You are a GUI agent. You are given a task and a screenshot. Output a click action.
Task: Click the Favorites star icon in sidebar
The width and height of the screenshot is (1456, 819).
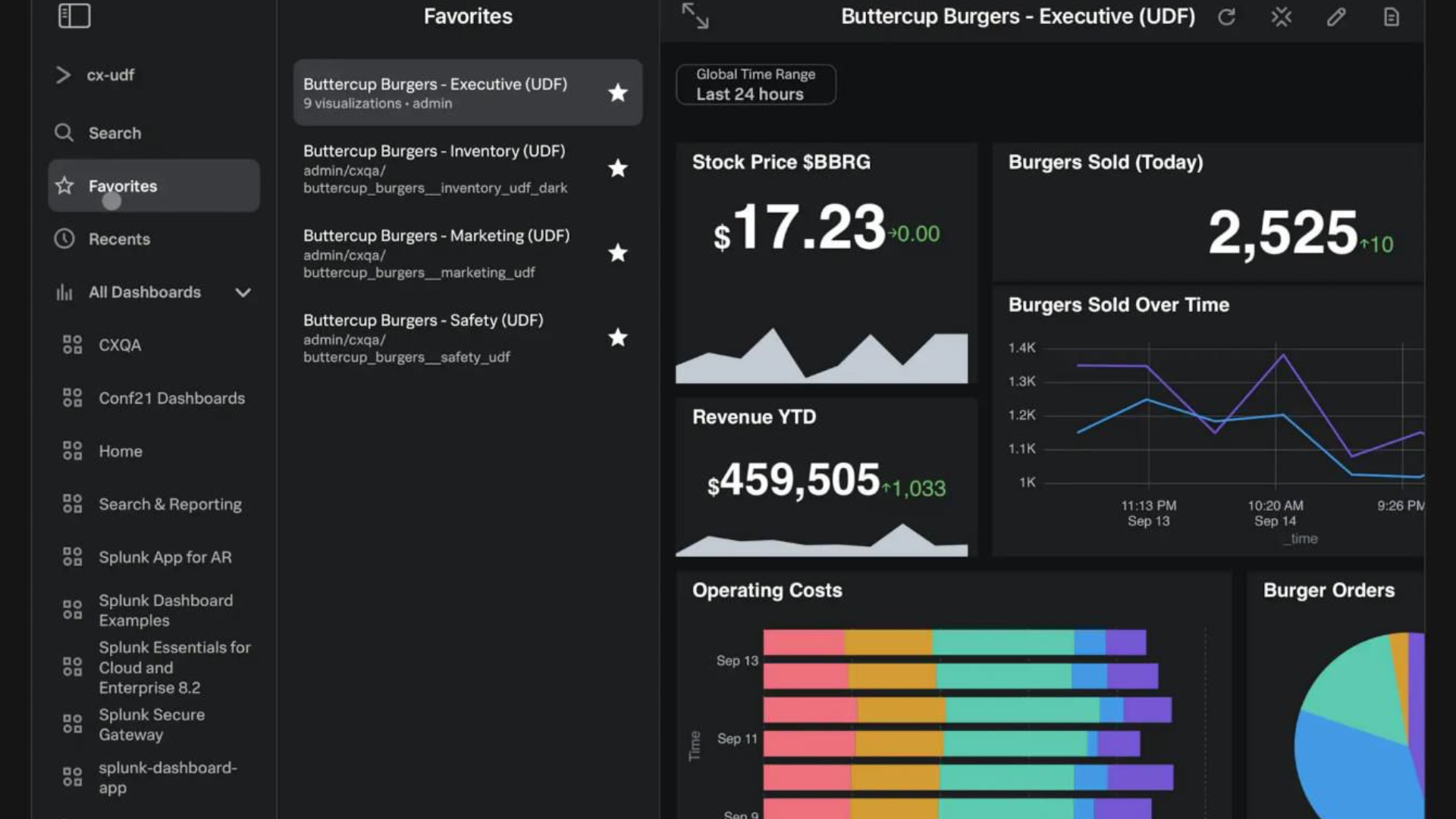[x=64, y=186]
